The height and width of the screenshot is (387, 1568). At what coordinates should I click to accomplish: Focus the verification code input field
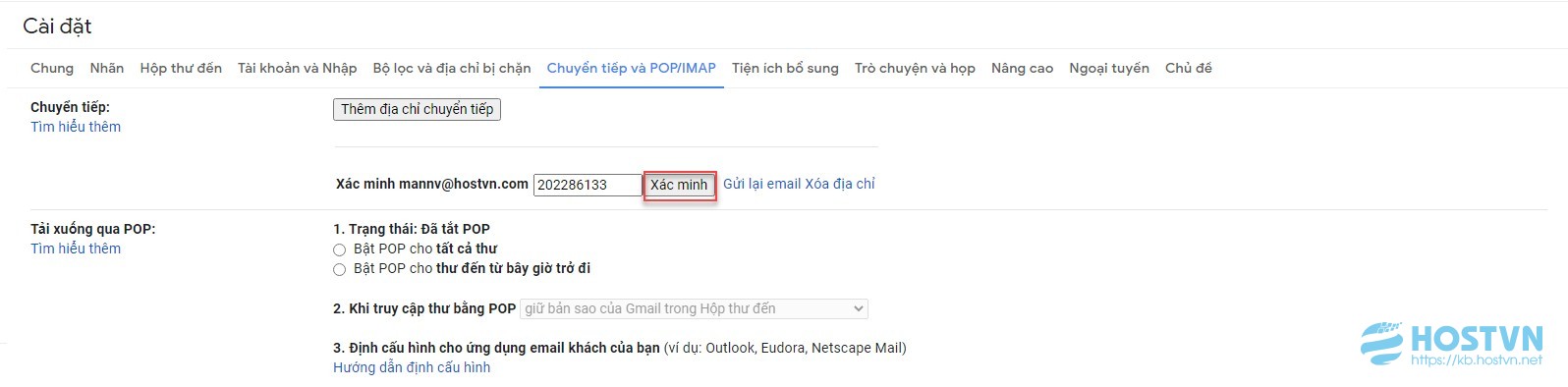[x=588, y=185]
